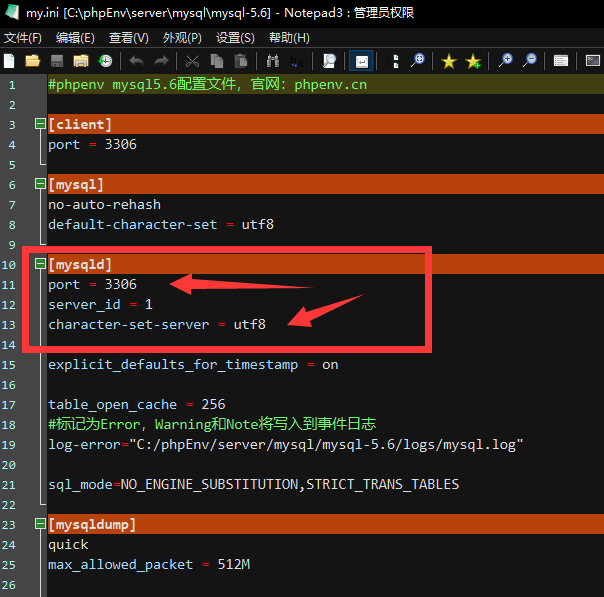Cut selection with the scissors icon
This screenshot has width=604, height=597.
(x=192, y=61)
